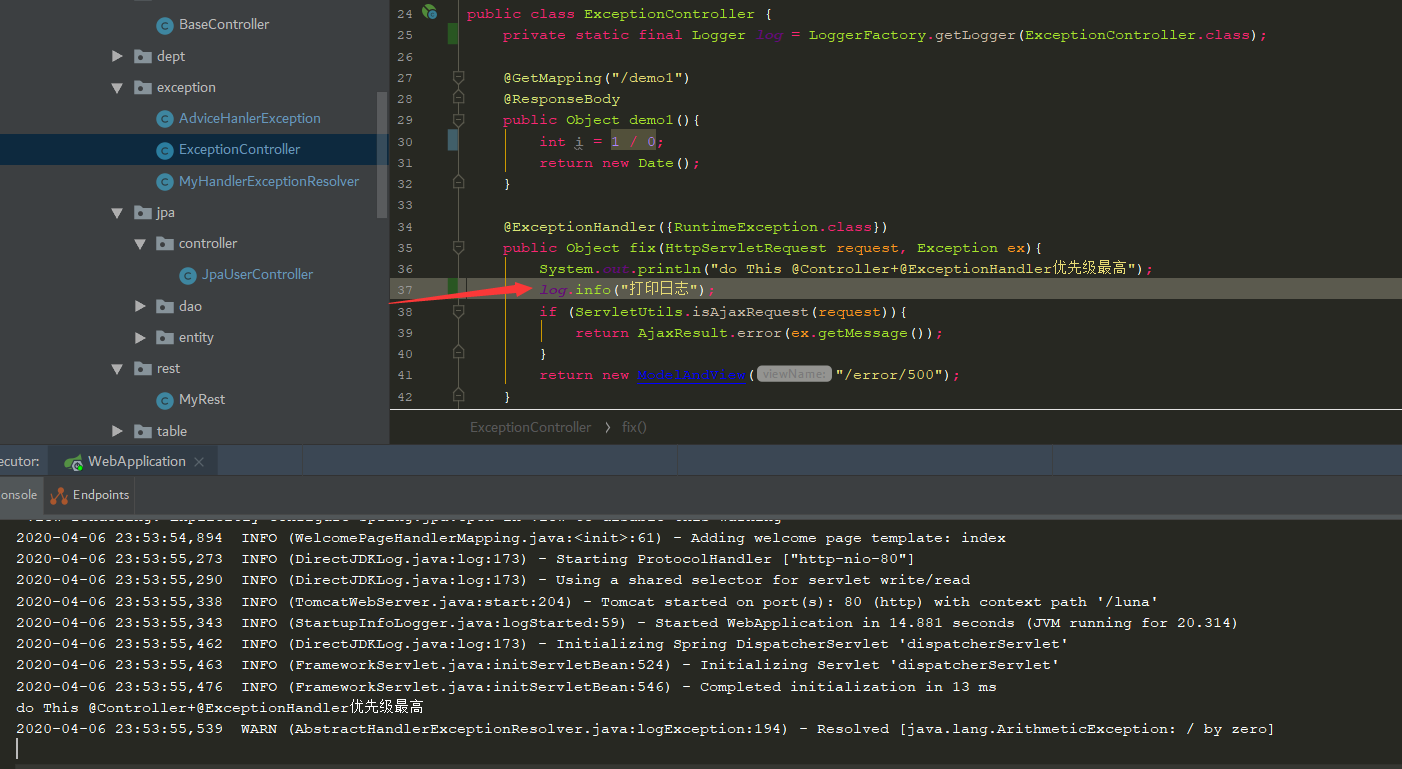1402x769 pixels.
Task: Expand the dept folder
Action: (118, 56)
